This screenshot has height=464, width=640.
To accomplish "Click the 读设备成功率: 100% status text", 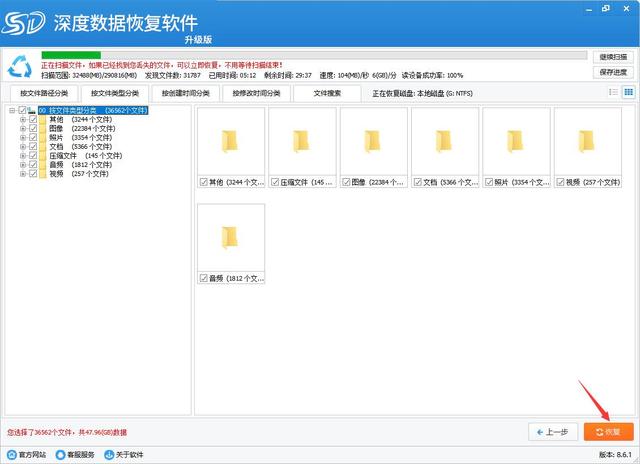I will coord(432,75).
